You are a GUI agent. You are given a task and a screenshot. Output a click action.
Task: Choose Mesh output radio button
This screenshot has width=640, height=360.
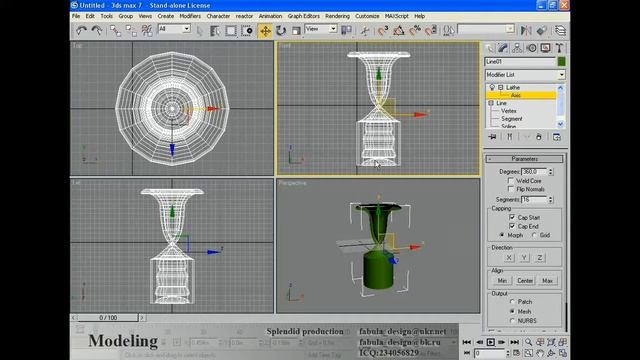(x=513, y=311)
